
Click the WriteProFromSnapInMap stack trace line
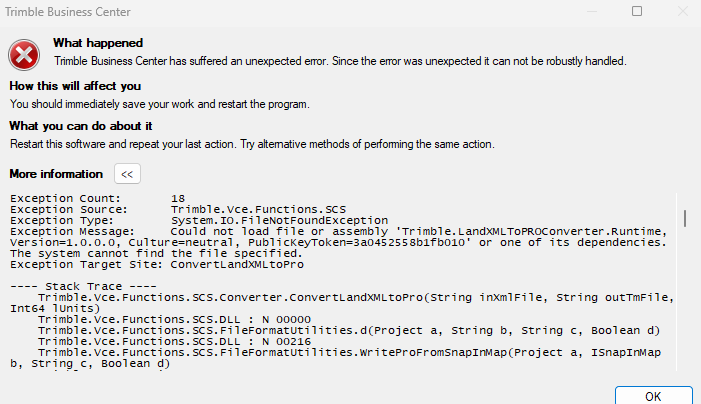(350, 352)
